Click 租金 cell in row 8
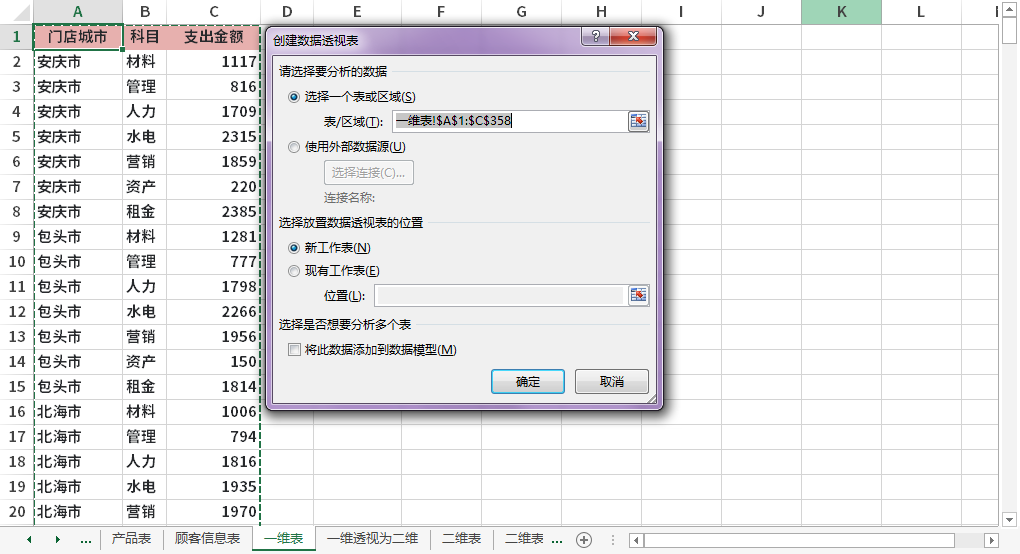Viewport: 1020px width, 554px height. pyautogui.click(x=144, y=211)
